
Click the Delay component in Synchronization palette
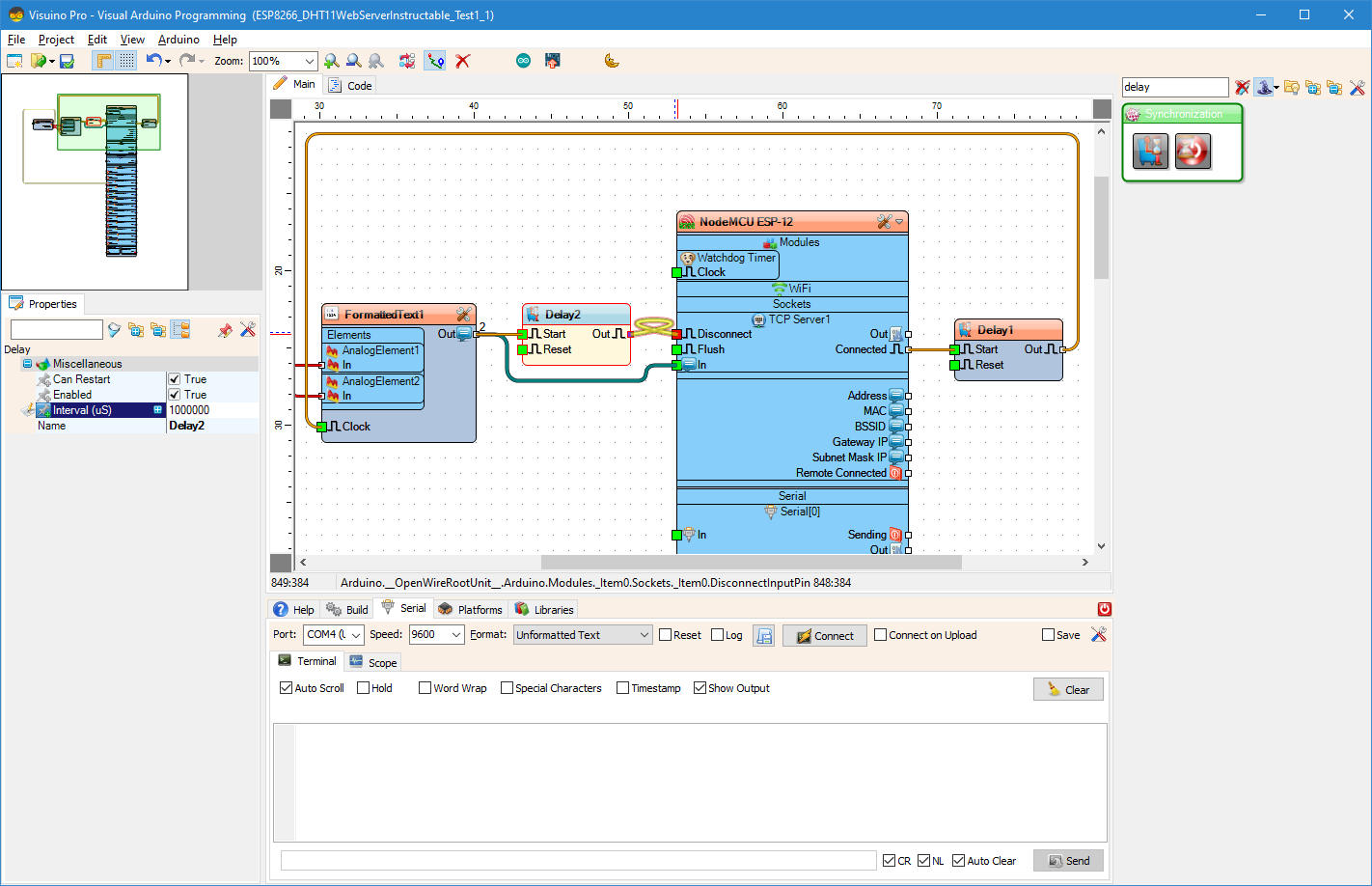[x=1150, y=152]
